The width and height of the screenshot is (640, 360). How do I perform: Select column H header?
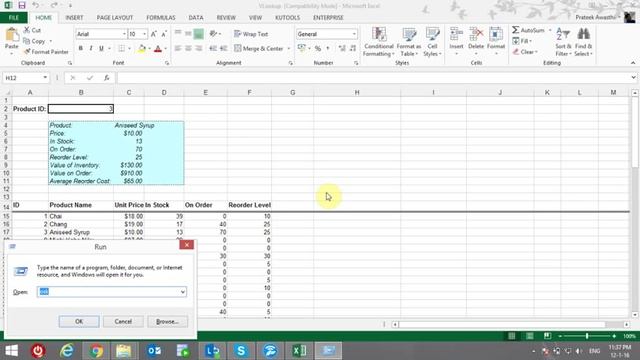click(x=357, y=93)
